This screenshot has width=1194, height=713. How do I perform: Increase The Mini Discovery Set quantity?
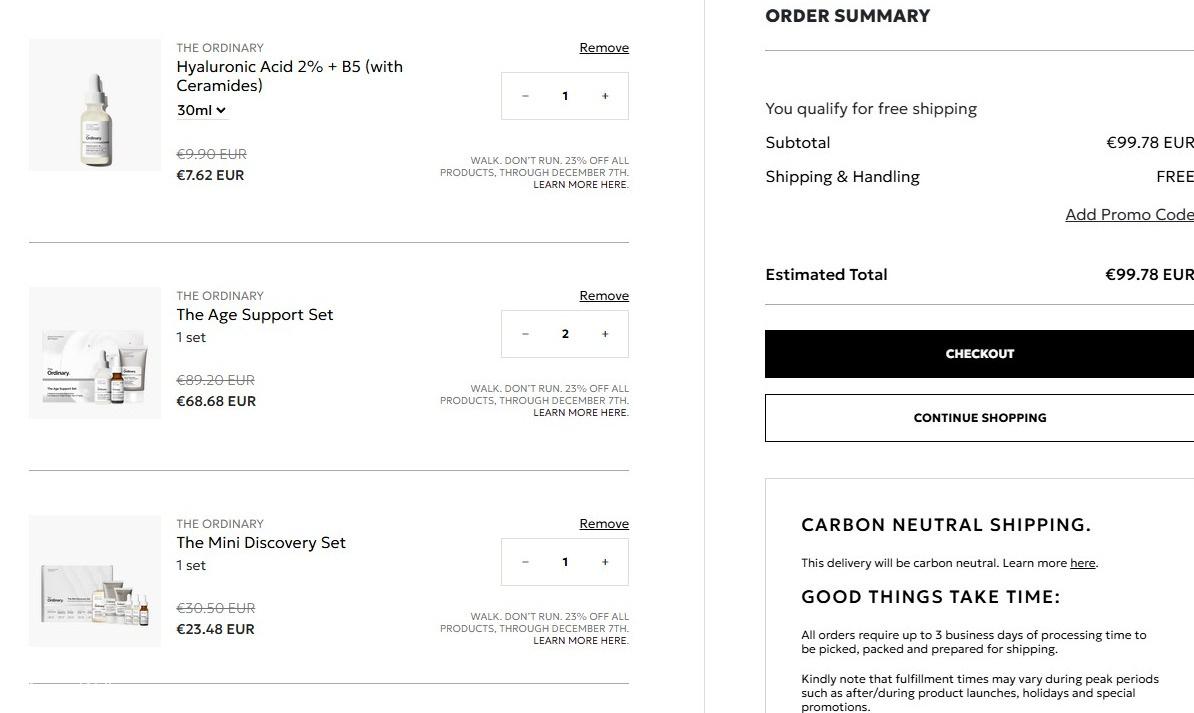pyautogui.click(x=605, y=562)
